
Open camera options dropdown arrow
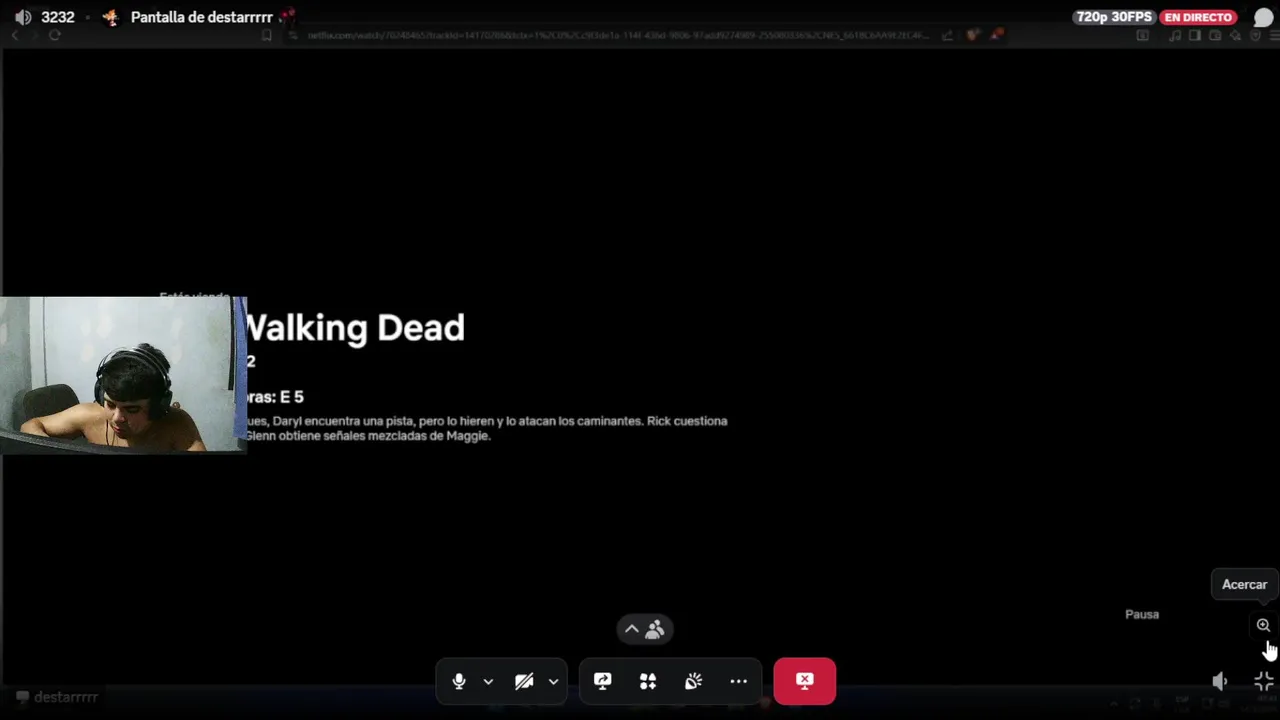[x=553, y=681]
